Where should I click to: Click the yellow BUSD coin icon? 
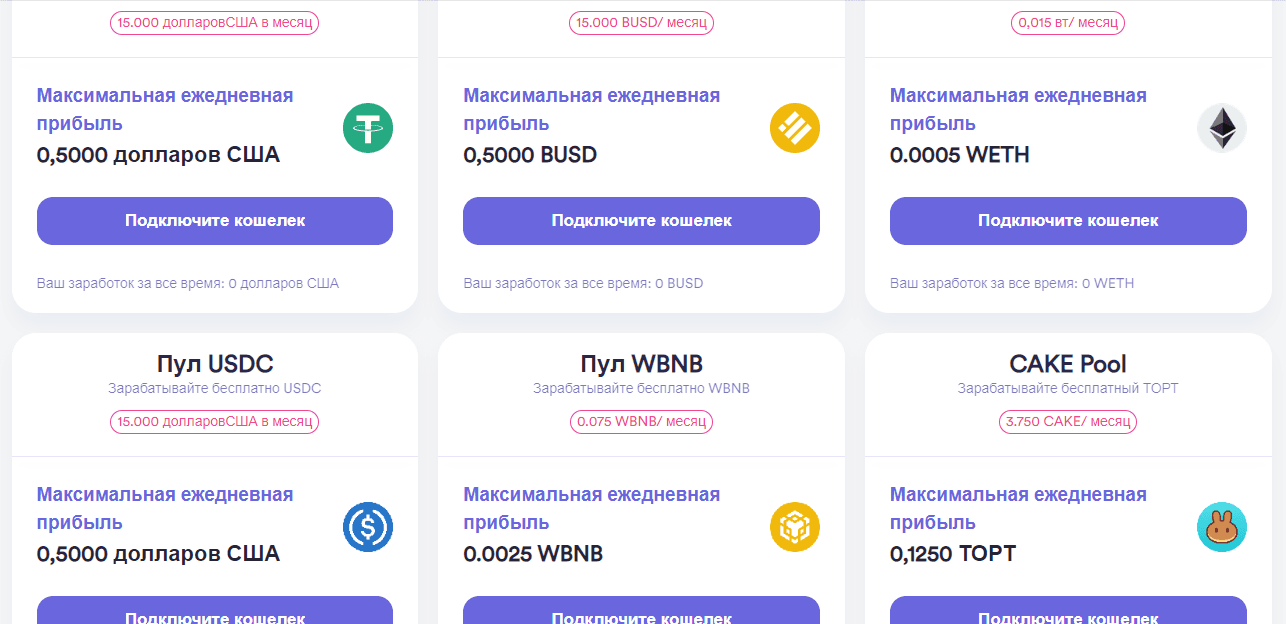[x=795, y=128]
